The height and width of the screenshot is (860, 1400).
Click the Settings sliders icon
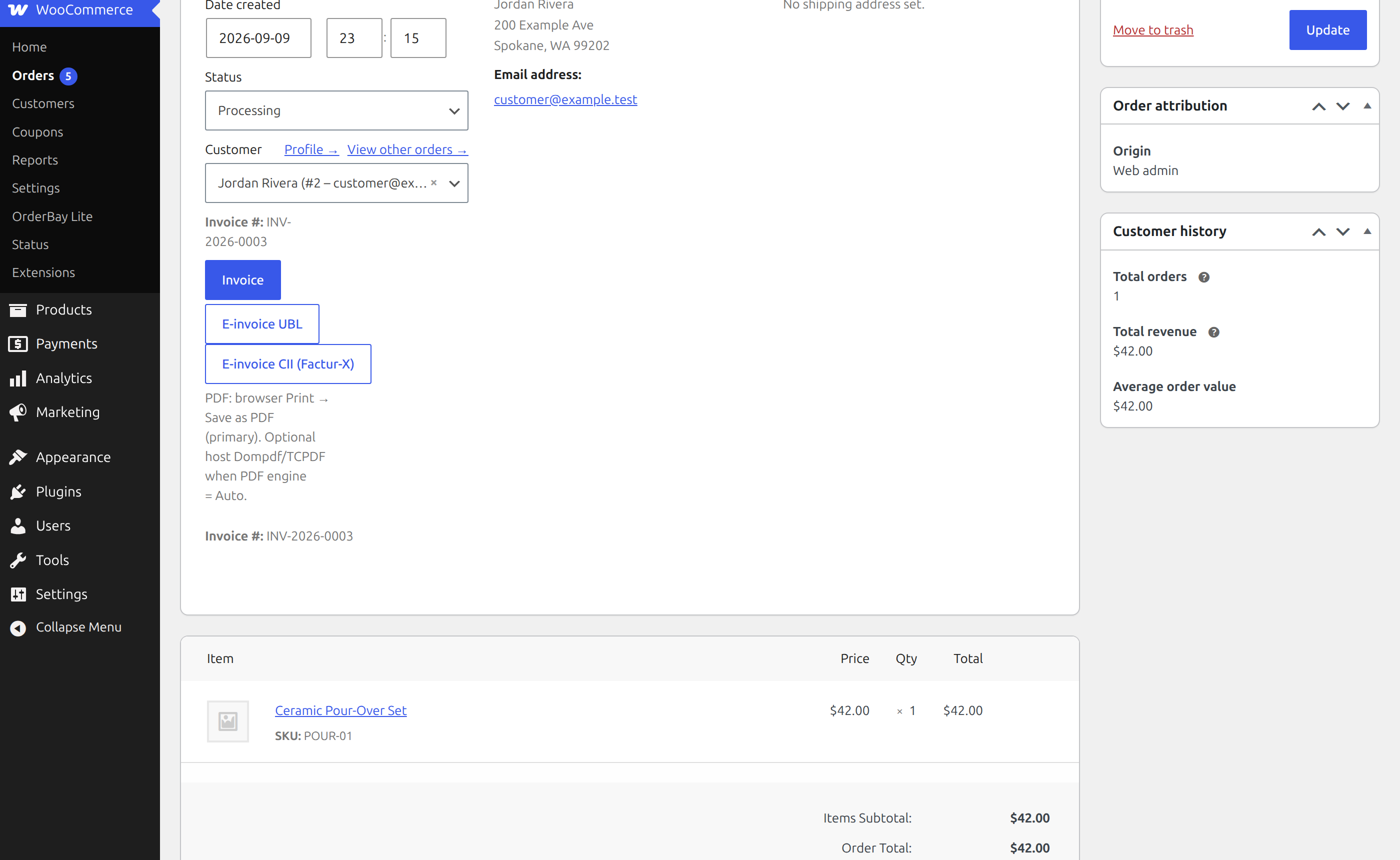18,594
